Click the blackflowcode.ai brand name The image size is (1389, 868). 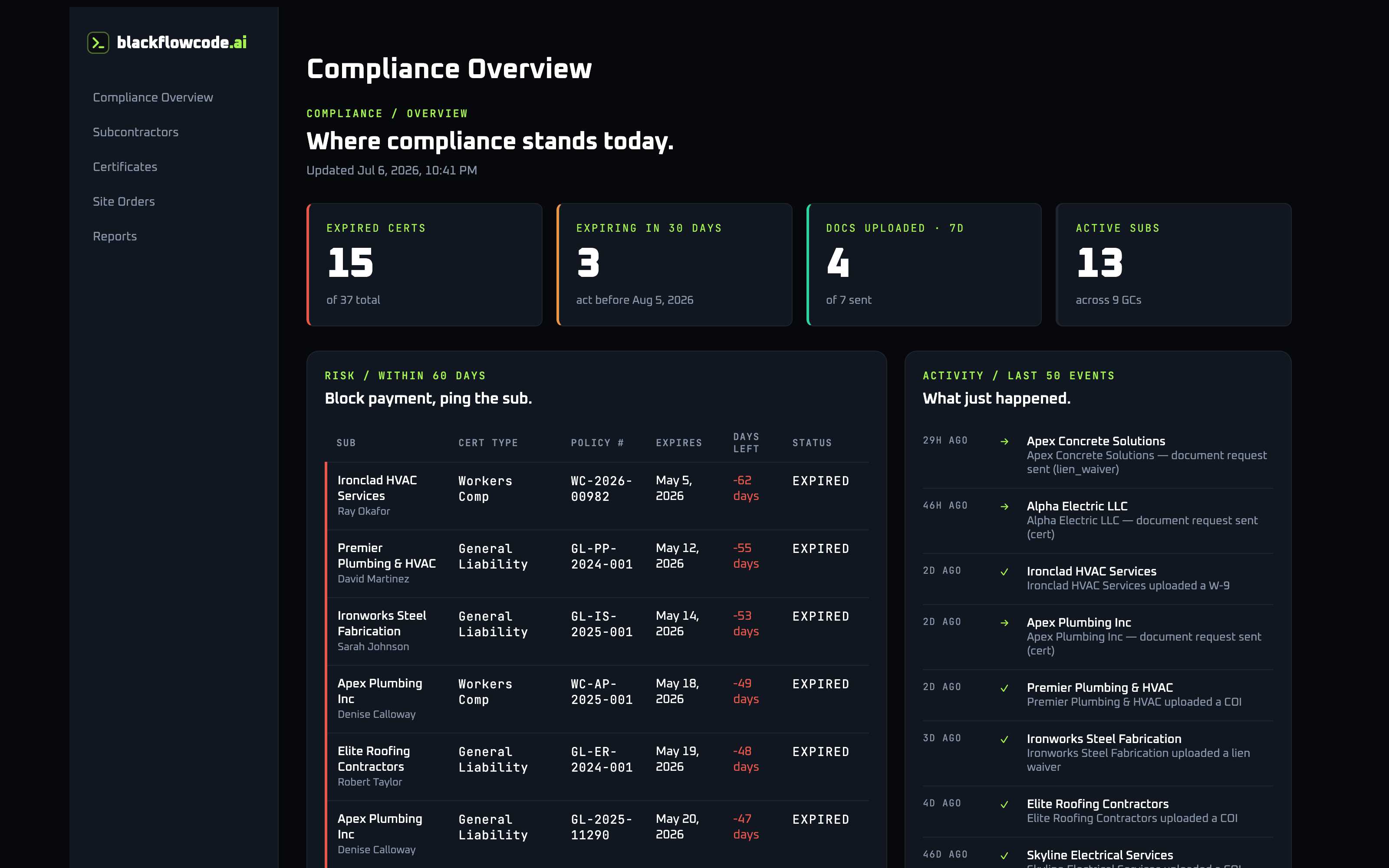(182, 43)
